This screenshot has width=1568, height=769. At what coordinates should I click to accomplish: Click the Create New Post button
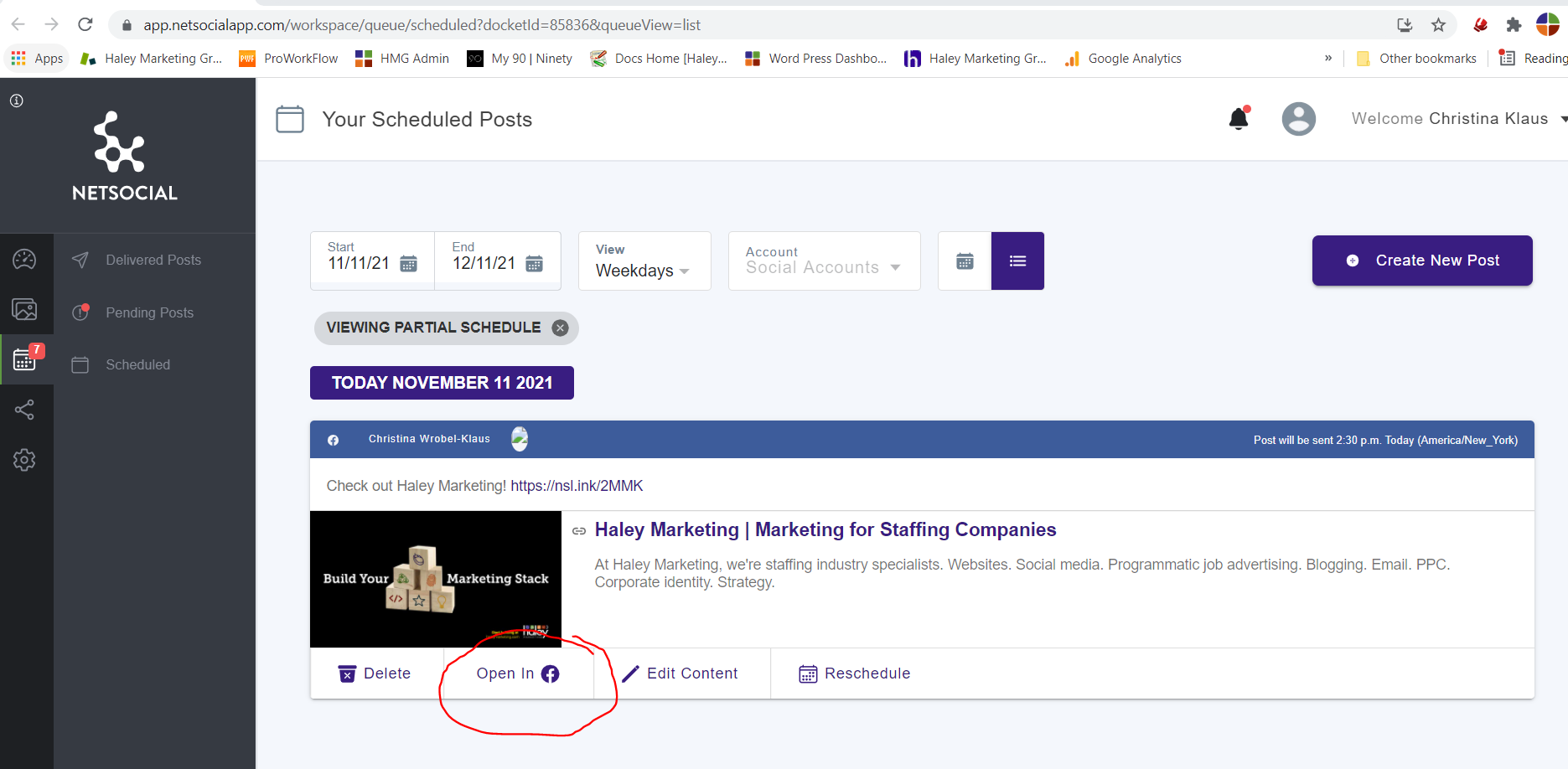coord(1422,261)
